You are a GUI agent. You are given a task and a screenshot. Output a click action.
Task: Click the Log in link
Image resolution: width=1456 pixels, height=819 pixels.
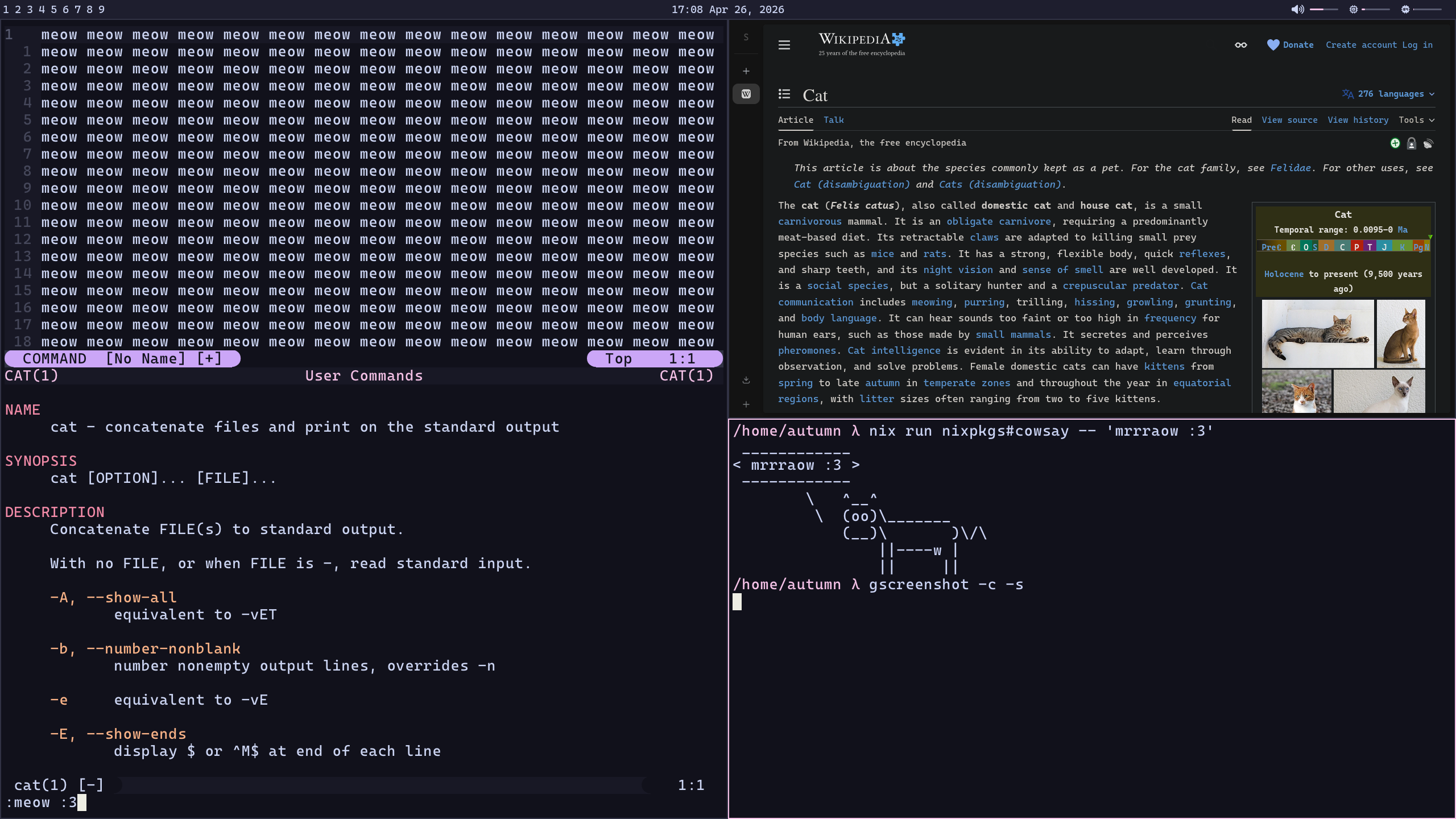point(1417,45)
